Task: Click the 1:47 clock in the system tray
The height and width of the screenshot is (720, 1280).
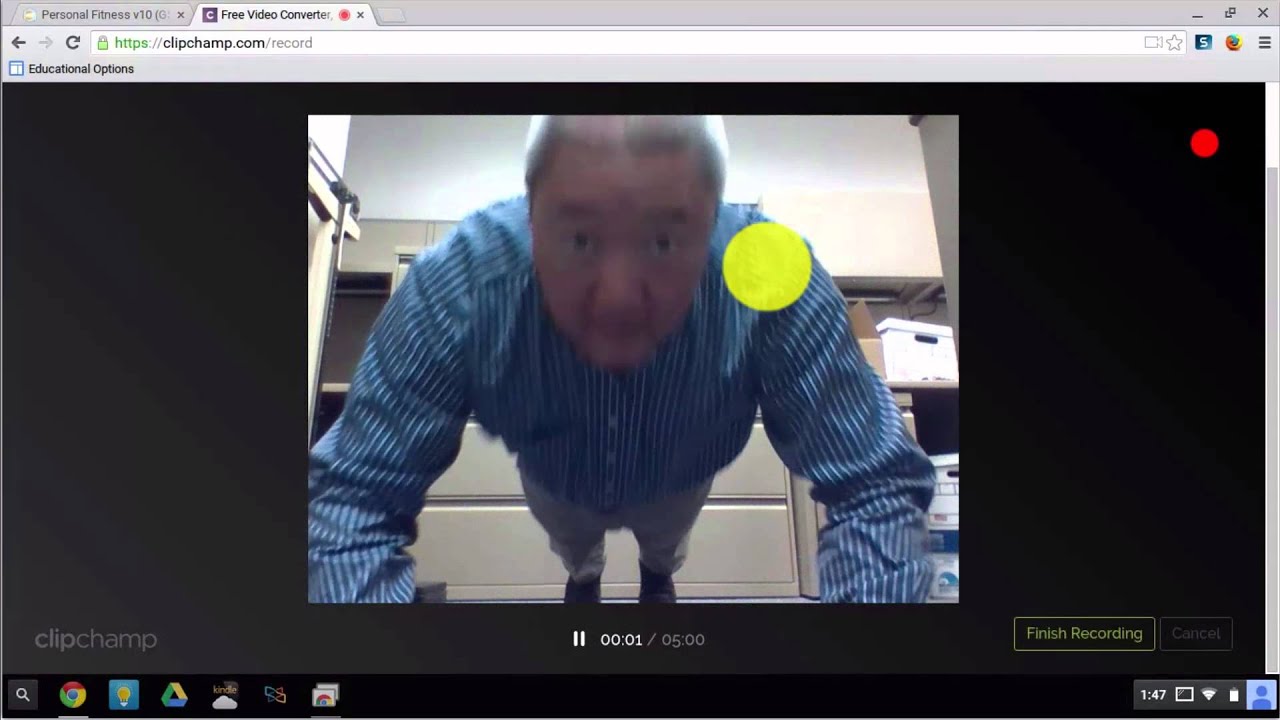Action: point(1153,695)
